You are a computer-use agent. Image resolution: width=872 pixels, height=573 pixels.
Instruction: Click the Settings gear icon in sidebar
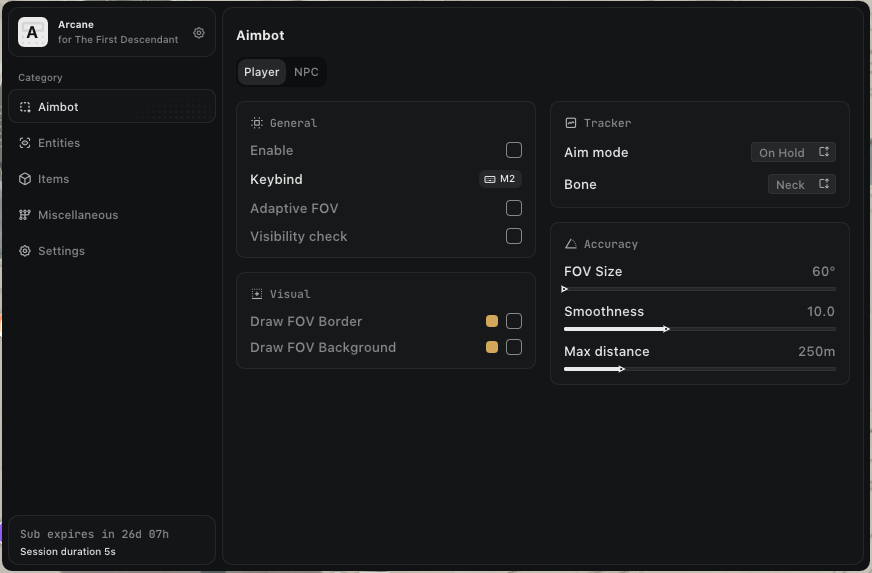(x=25, y=251)
